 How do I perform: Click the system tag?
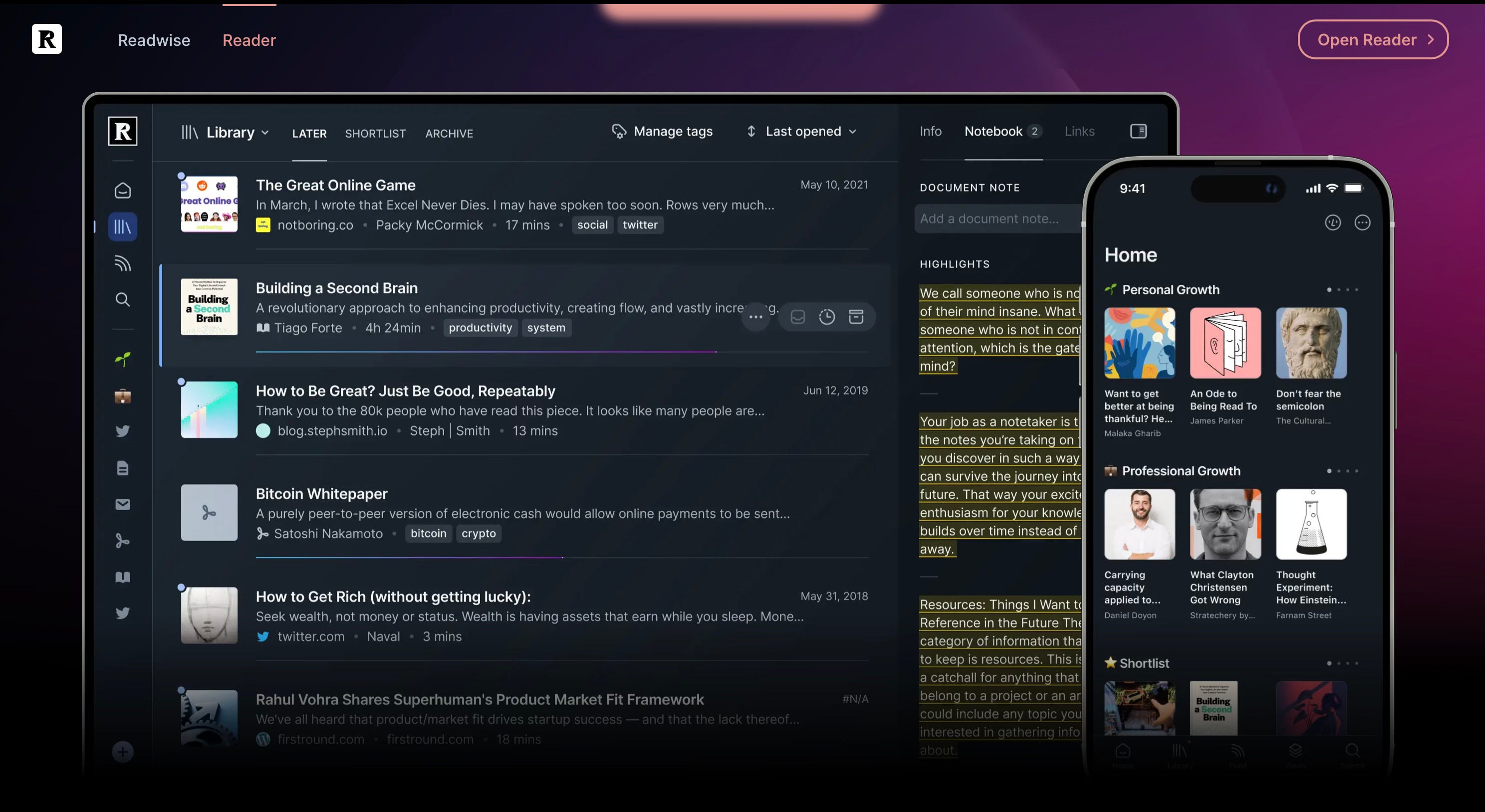[x=546, y=328]
